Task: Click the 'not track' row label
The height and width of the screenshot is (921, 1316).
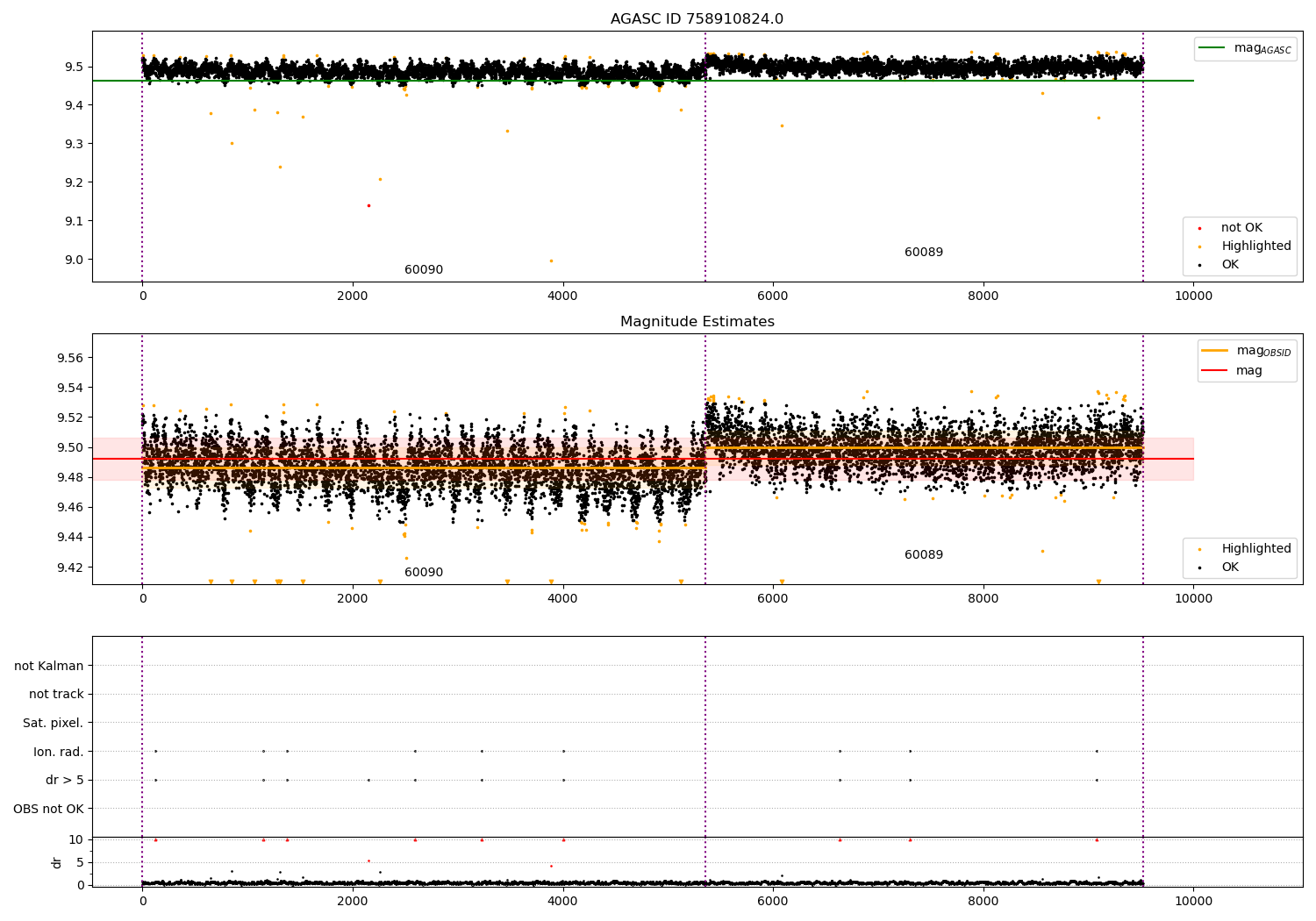Action: point(56,695)
